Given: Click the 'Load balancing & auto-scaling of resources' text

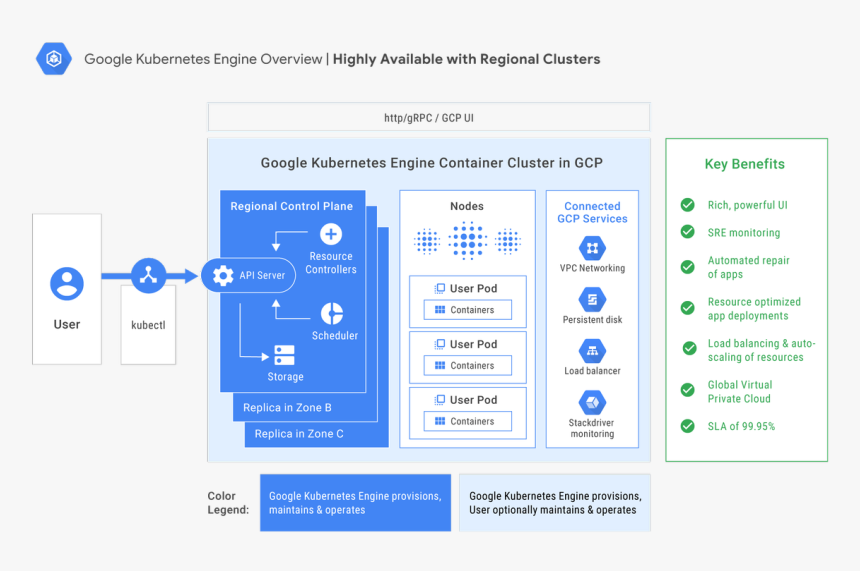Looking at the screenshot, I should coord(762,350).
